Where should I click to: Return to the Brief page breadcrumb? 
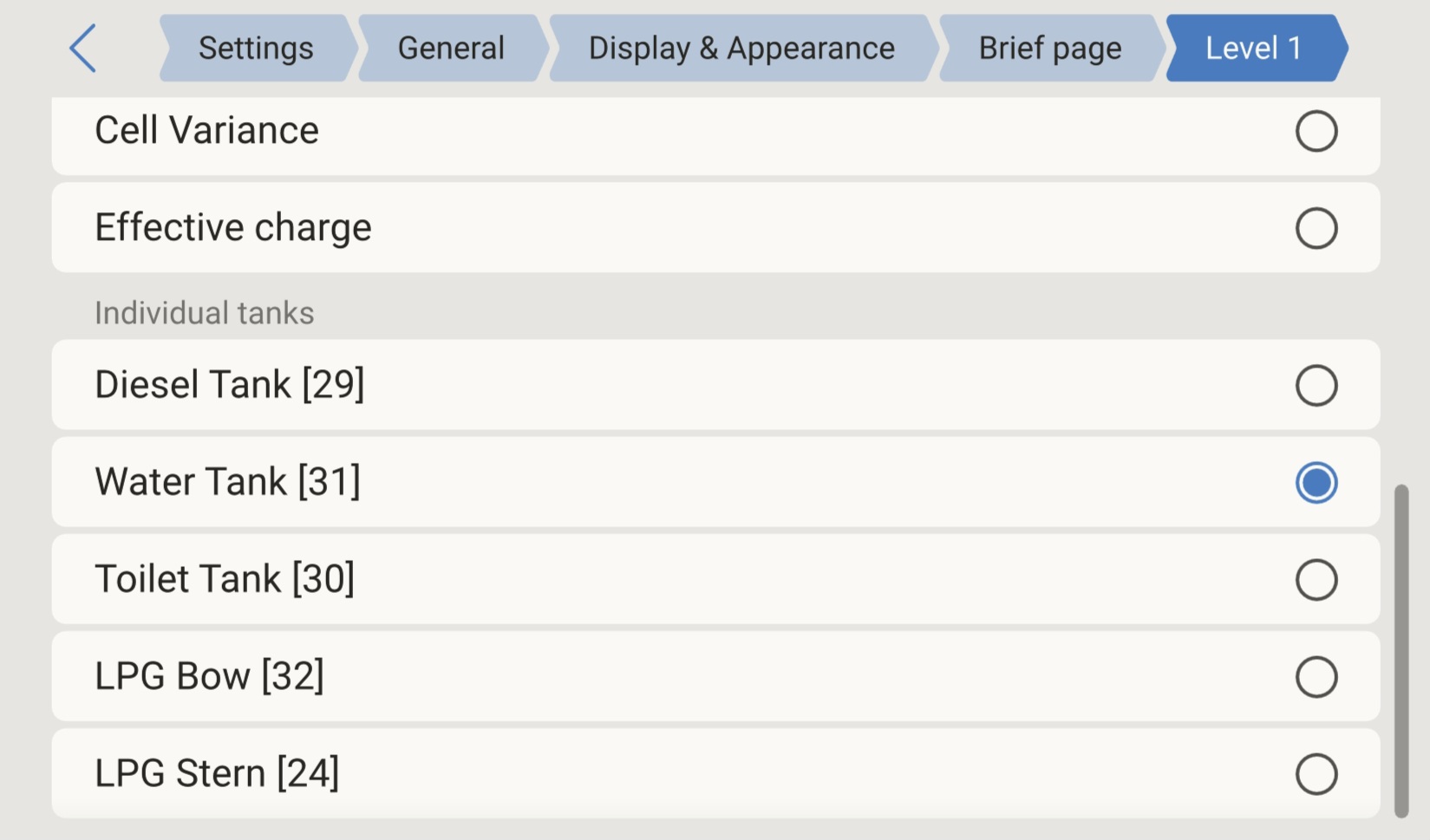tap(1049, 49)
